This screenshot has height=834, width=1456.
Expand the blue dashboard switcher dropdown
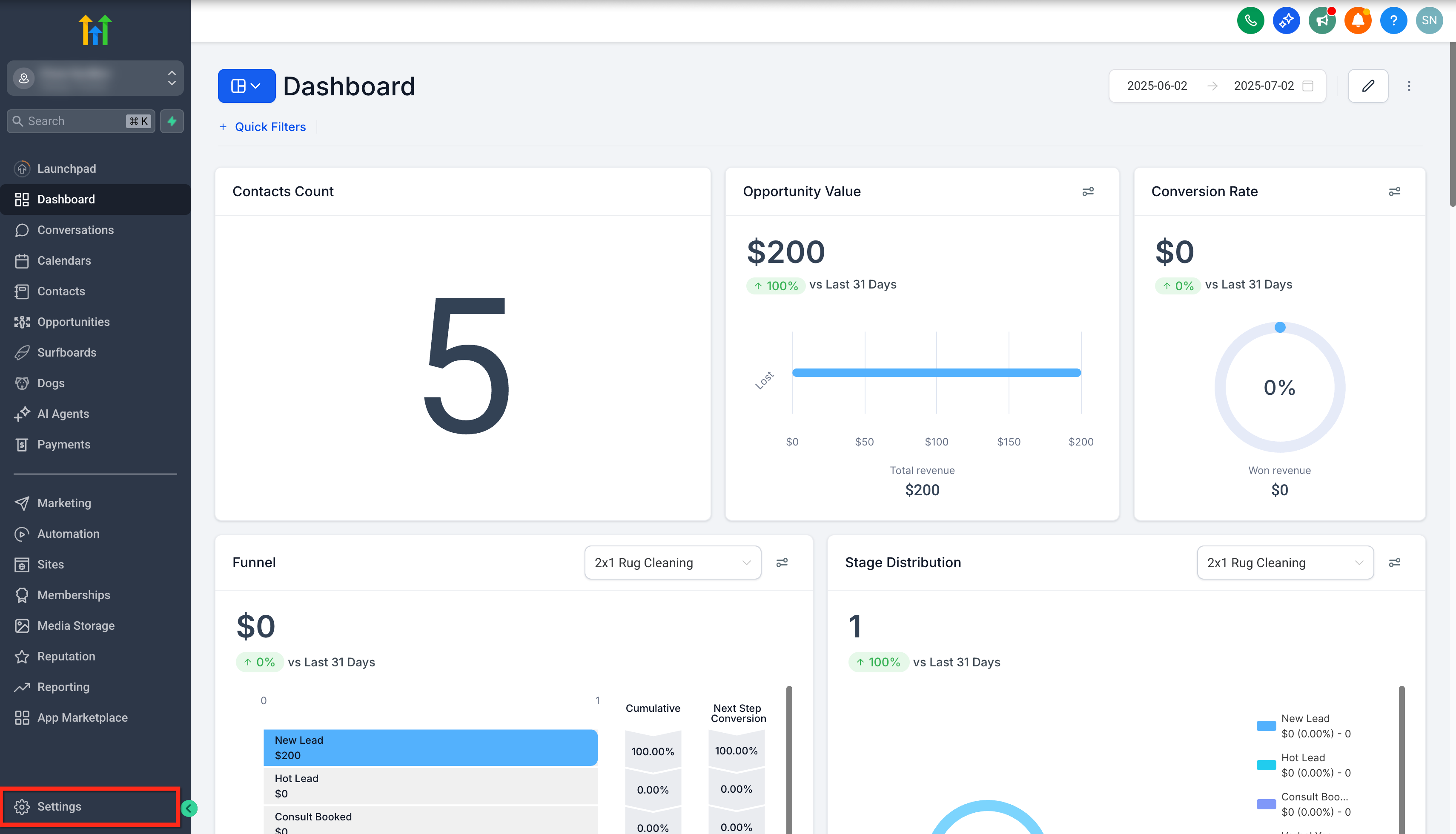[246, 86]
